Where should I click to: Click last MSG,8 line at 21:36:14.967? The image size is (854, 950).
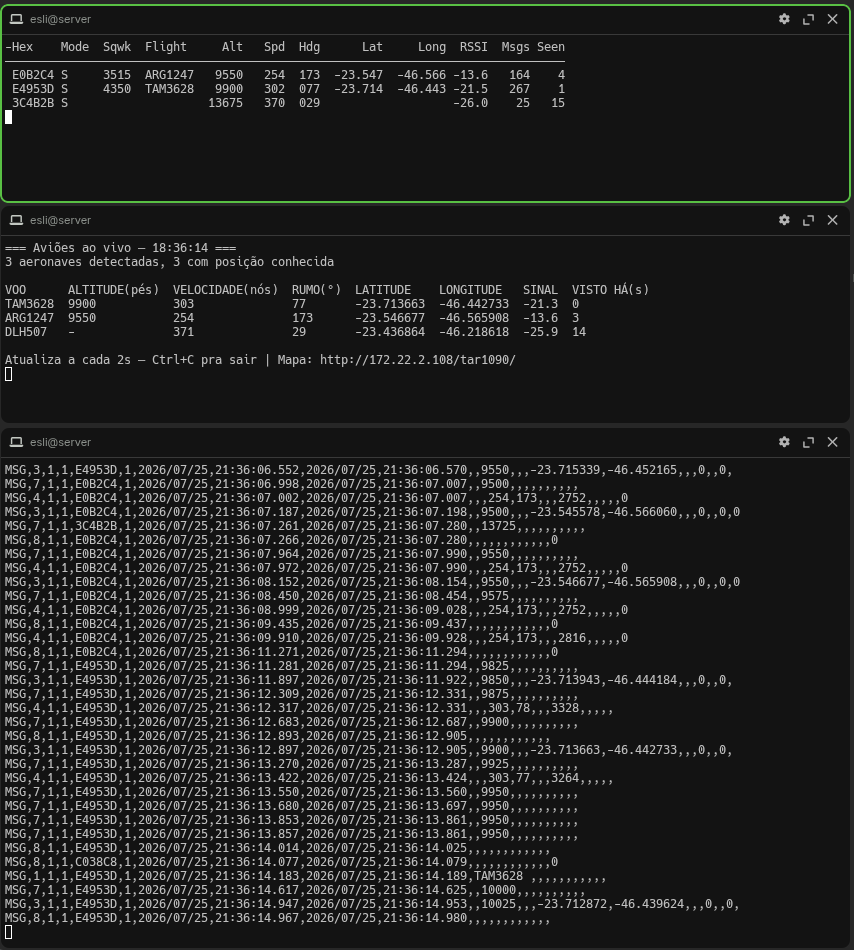click(277, 917)
